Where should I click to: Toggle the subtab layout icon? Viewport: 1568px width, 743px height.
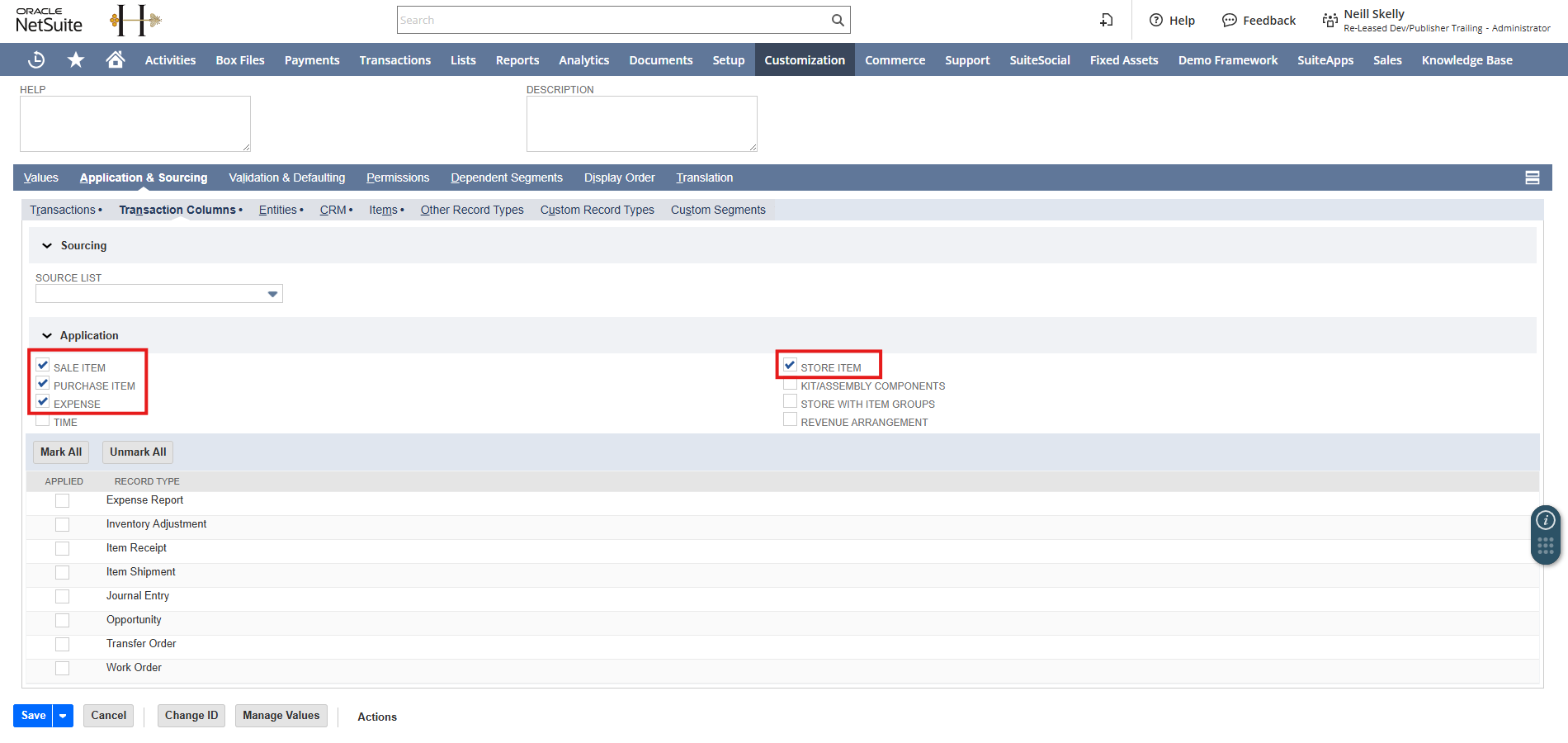(x=1533, y=177)
